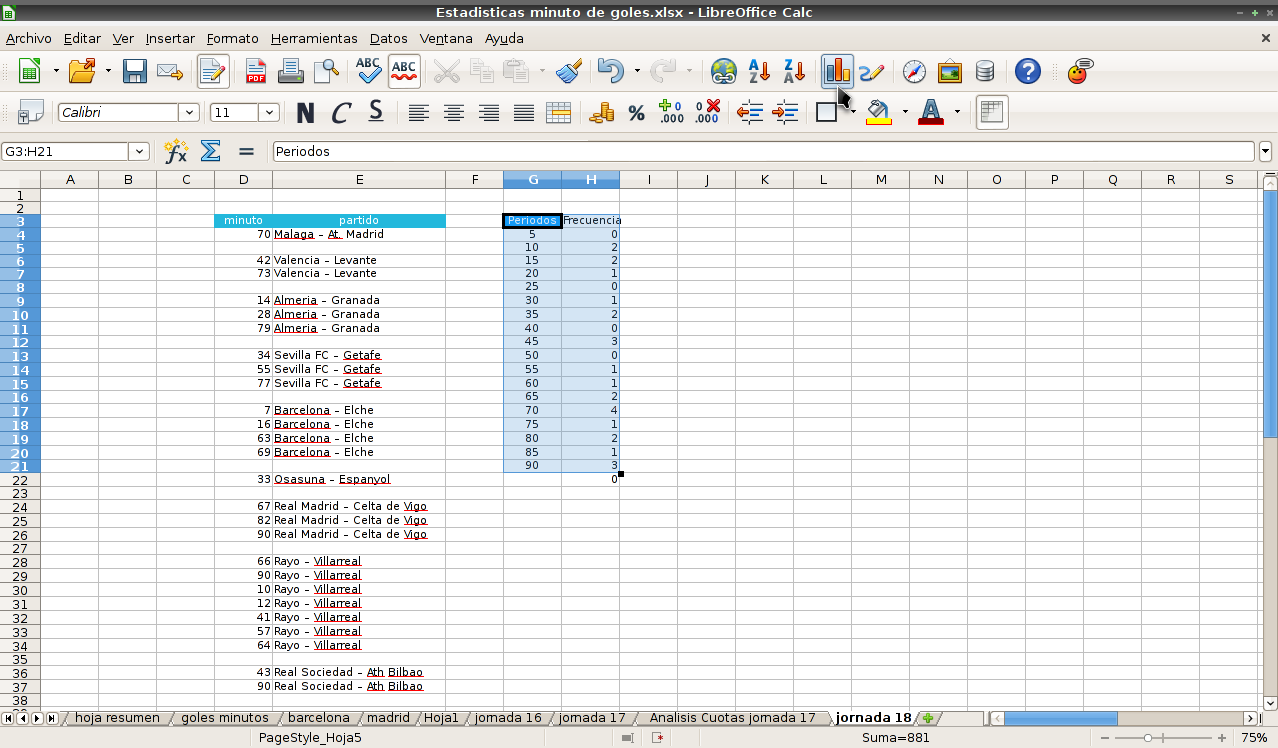Open the Herramientas menu
This screenshot has height=748, width=1278.
(x=314, y=38)
